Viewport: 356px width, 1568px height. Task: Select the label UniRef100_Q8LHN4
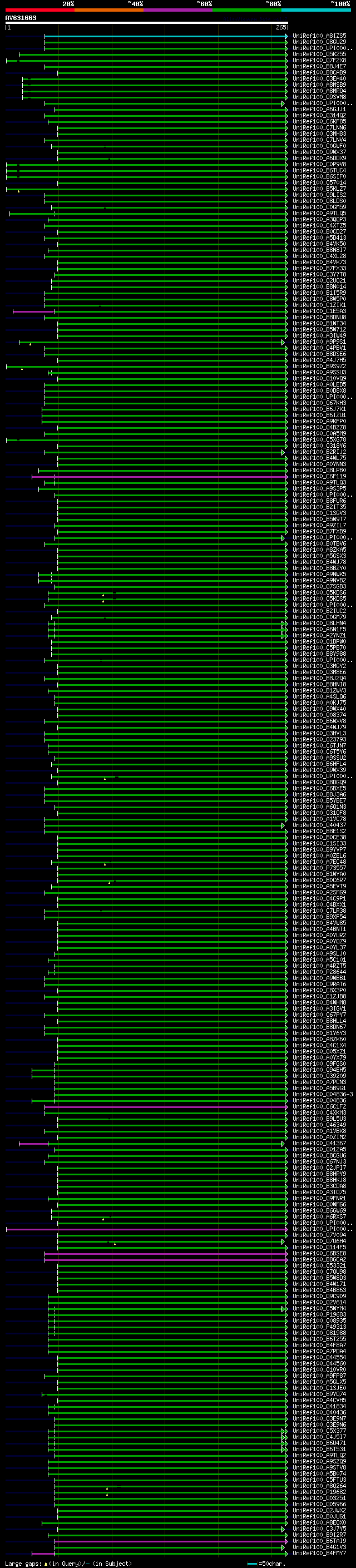click(319, 624)
